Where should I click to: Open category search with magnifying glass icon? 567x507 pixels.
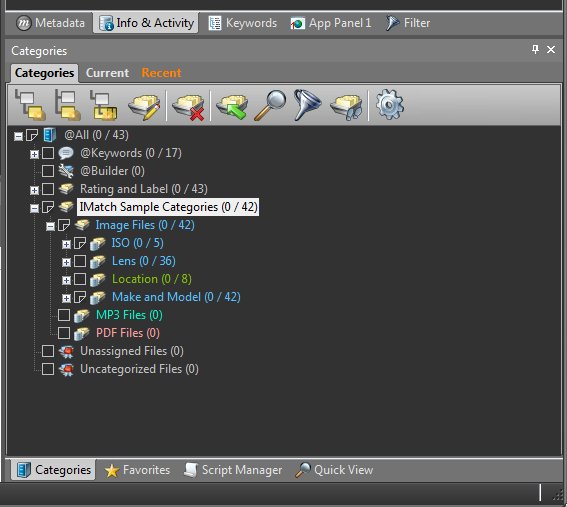point(270,106)
